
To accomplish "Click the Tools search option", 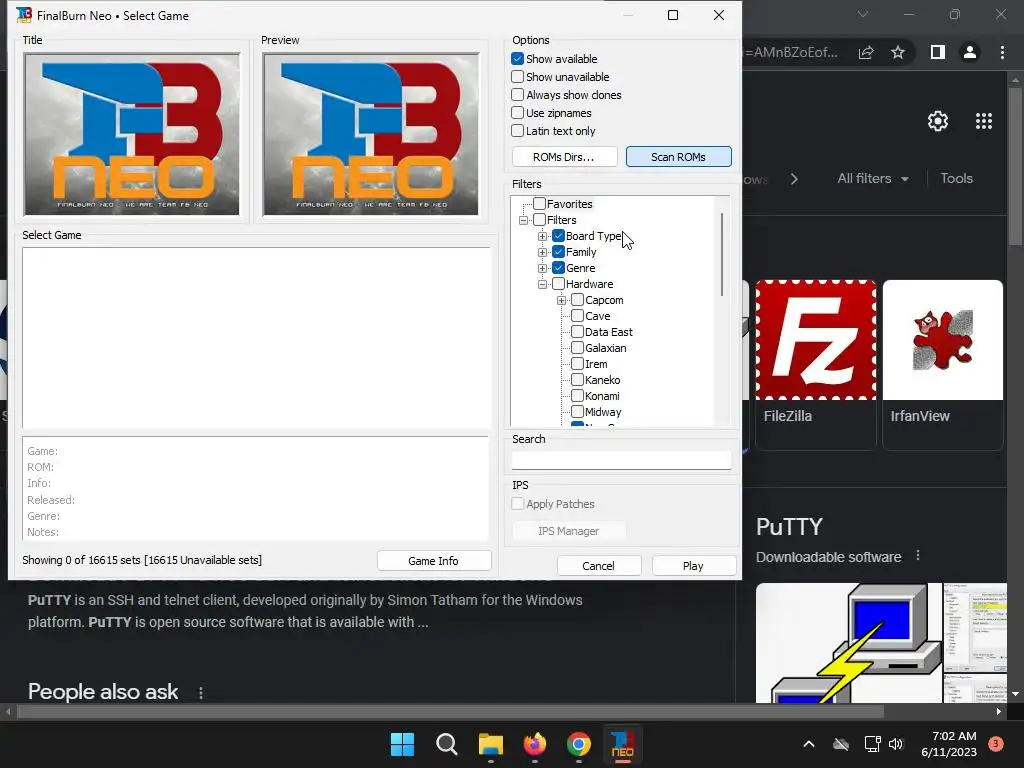I will [957, 178].
